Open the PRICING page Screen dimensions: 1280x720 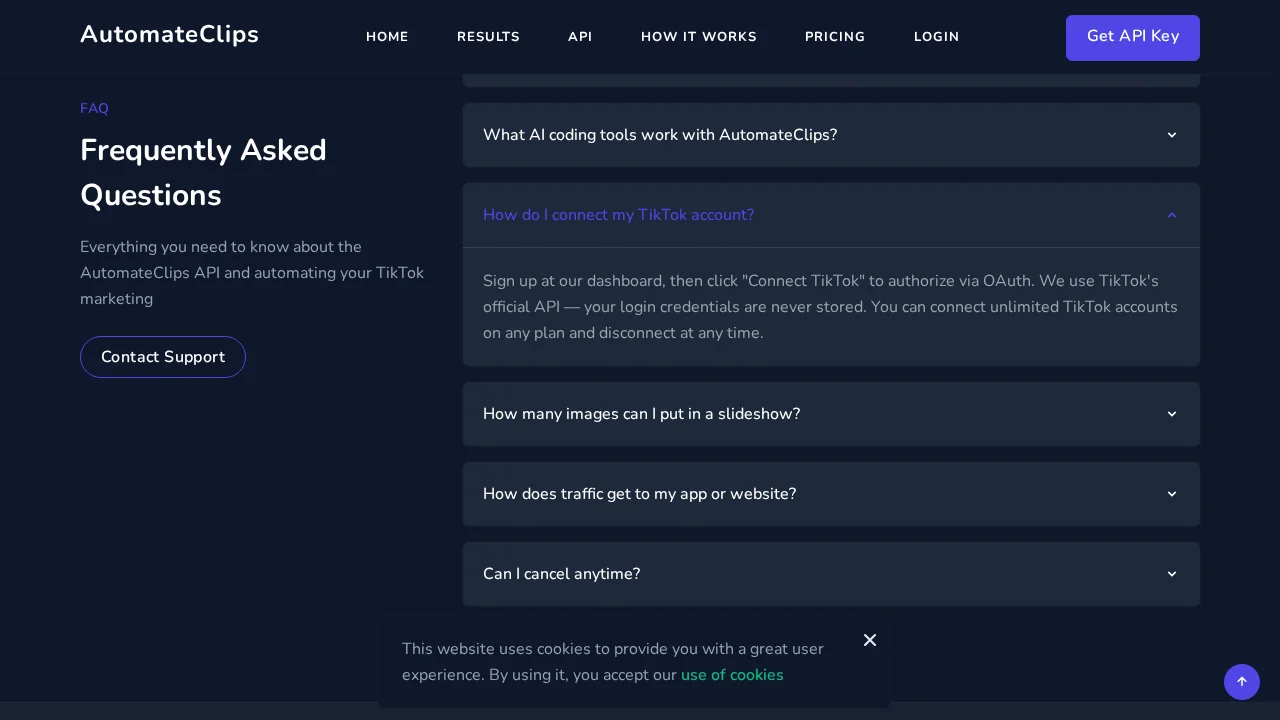pos(834,37)
